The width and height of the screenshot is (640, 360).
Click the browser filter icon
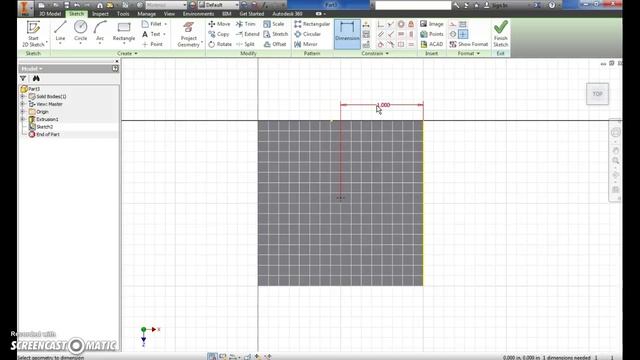click(23, 78)
